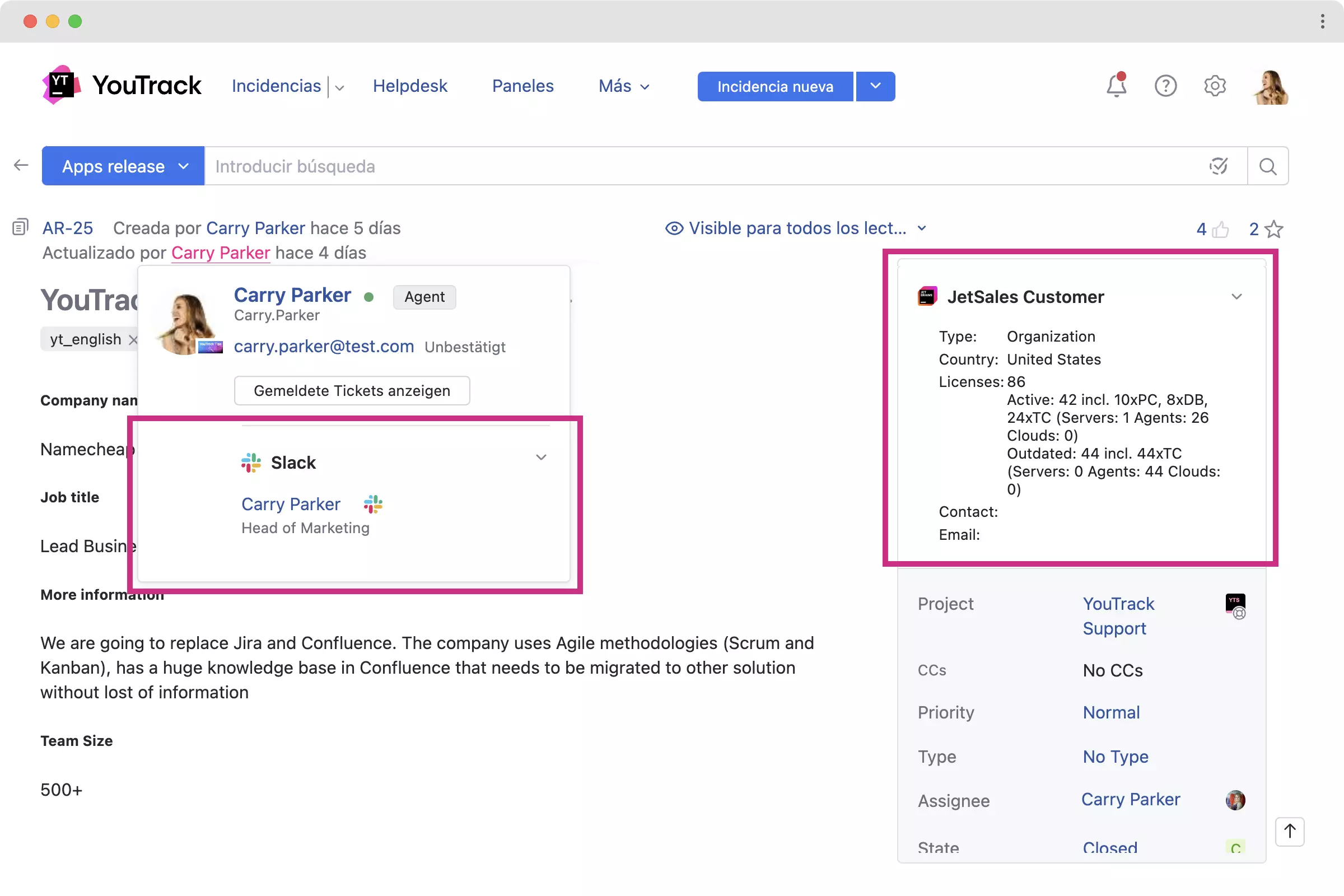This screenshot has width=1344, height=896.
Task: Click the search magnifier icon
Action: pos(1267,166)
